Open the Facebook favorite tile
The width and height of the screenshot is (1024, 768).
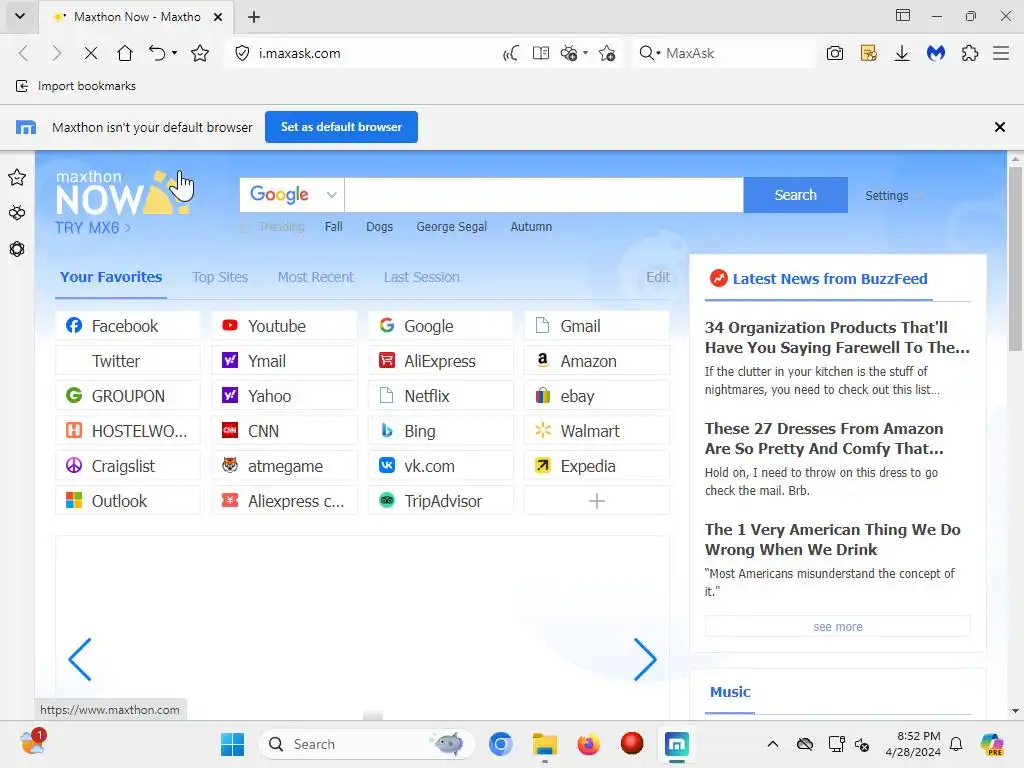point(128,326)
